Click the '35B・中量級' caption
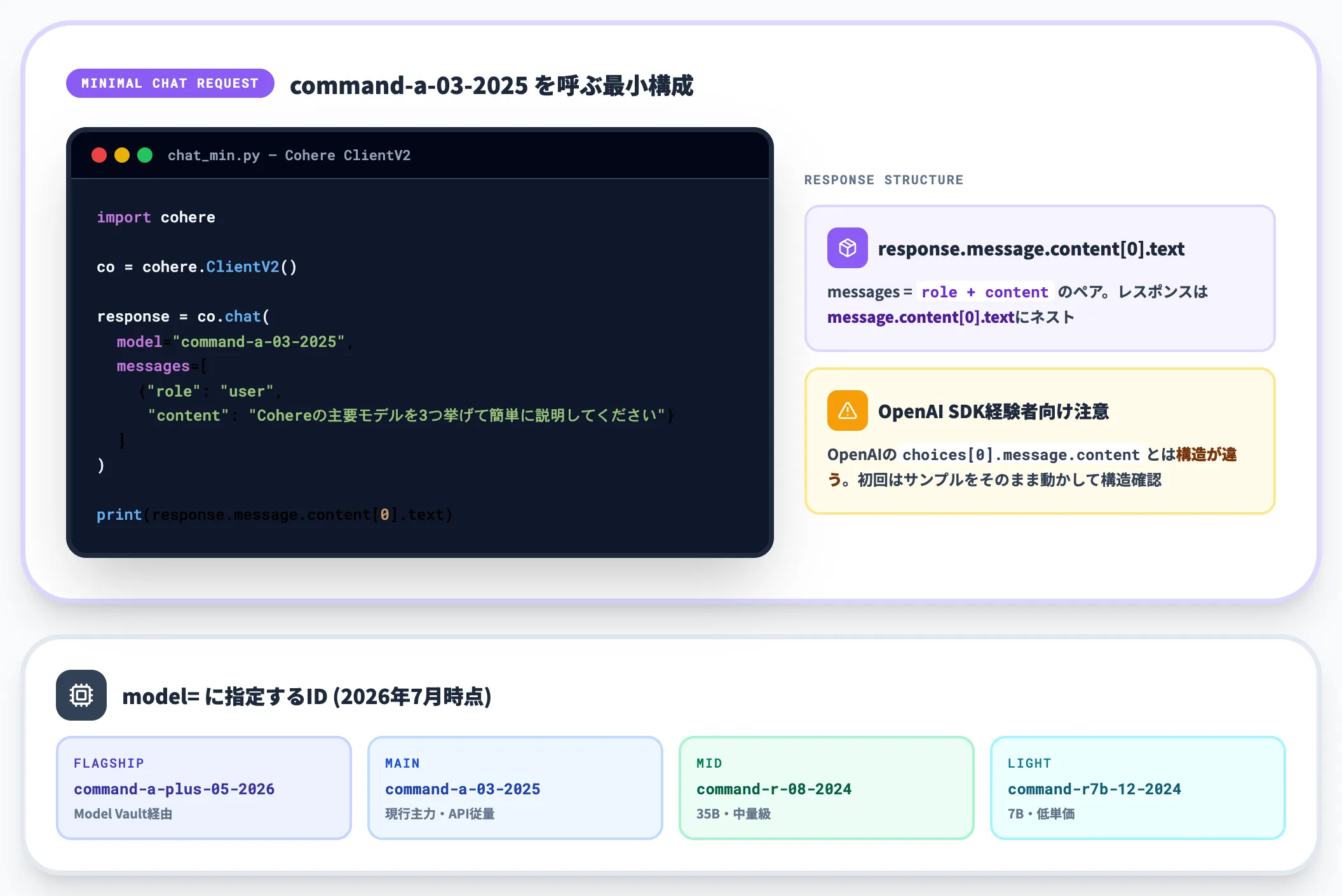 click(x=733, y=814)
